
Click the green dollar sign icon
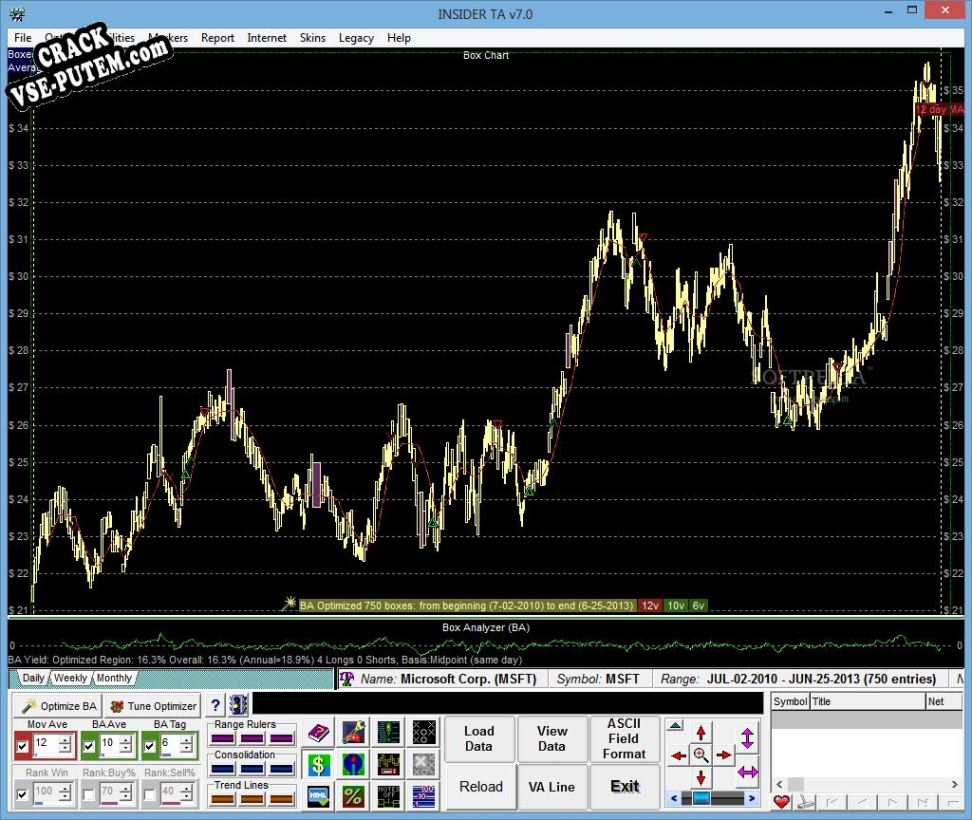pos(319,765)
